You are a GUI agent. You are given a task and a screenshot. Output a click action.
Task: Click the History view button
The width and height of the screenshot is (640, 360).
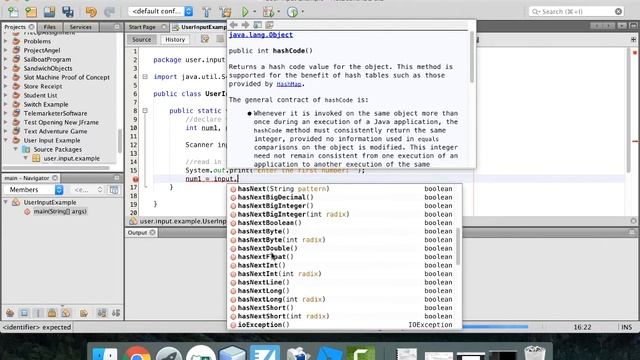pyautogui.click(x=175, y=40)
